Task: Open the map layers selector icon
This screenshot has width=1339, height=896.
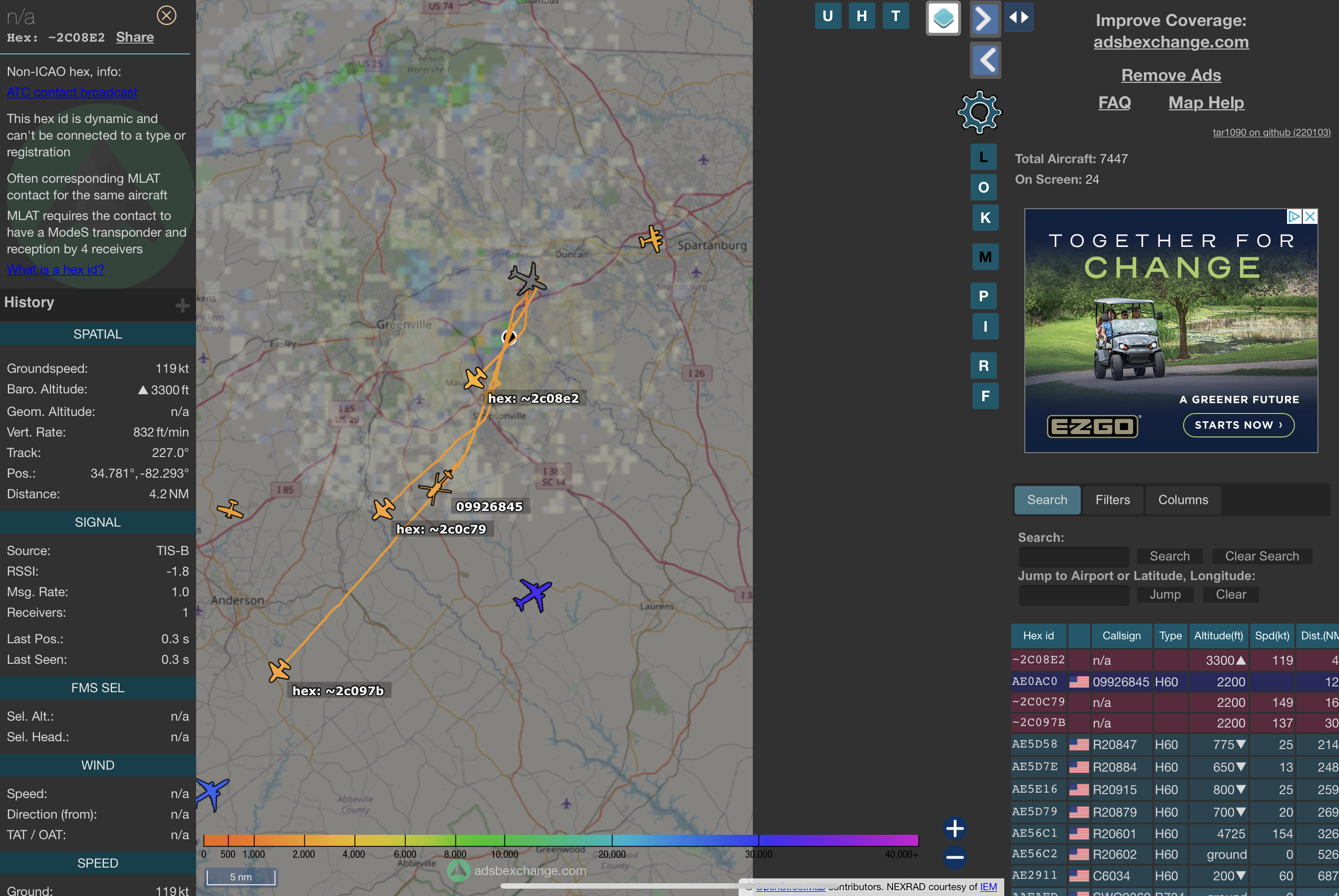Action: [x=943, y=18]
